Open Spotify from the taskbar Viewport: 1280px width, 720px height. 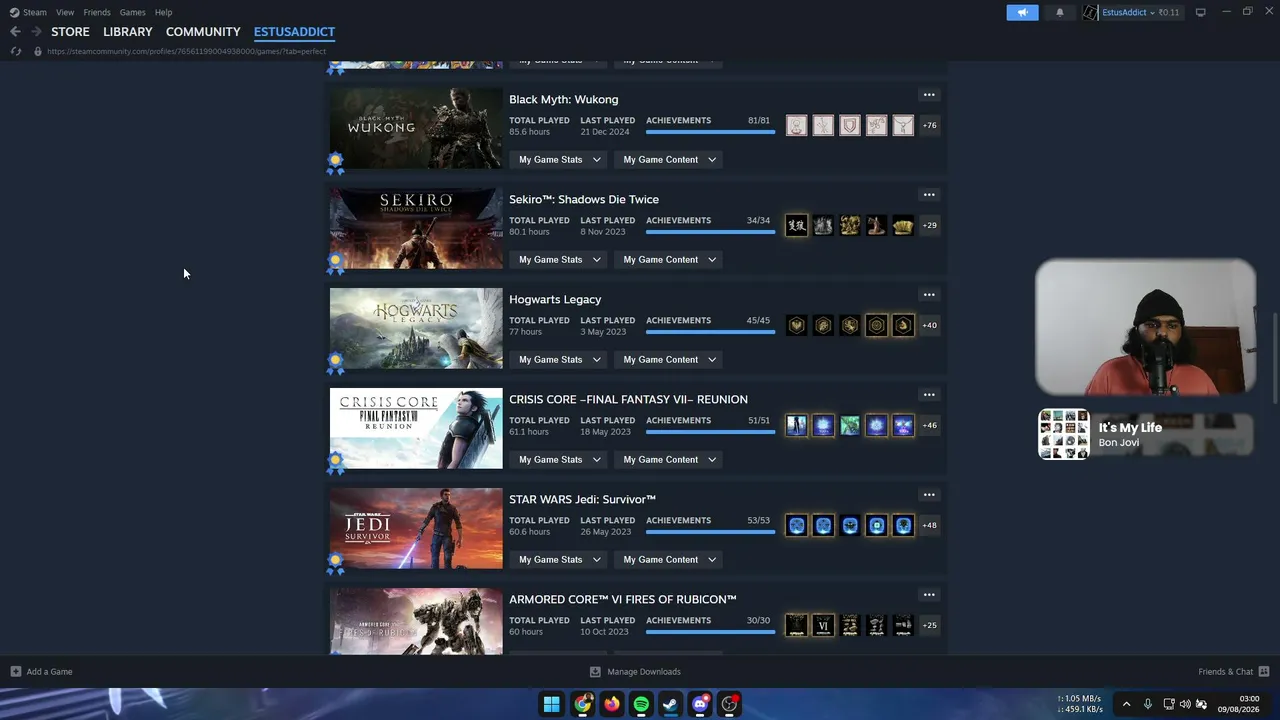(x=641, y=704)
